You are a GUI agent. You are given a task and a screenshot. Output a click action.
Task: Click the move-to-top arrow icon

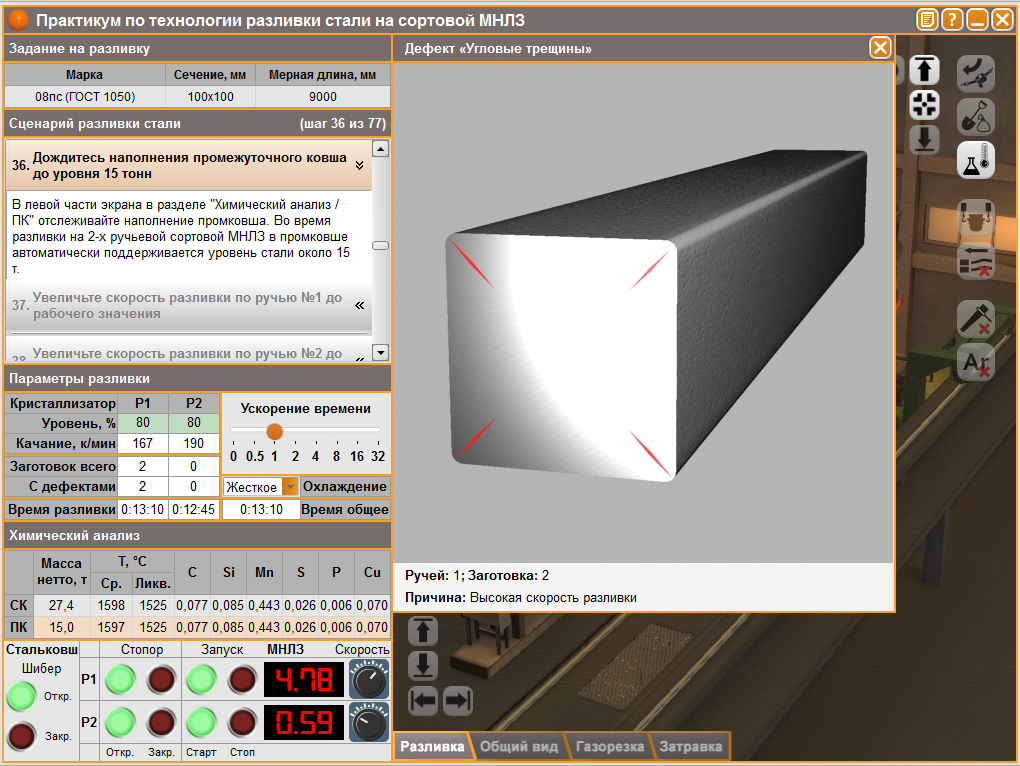[x=924, y=70]
